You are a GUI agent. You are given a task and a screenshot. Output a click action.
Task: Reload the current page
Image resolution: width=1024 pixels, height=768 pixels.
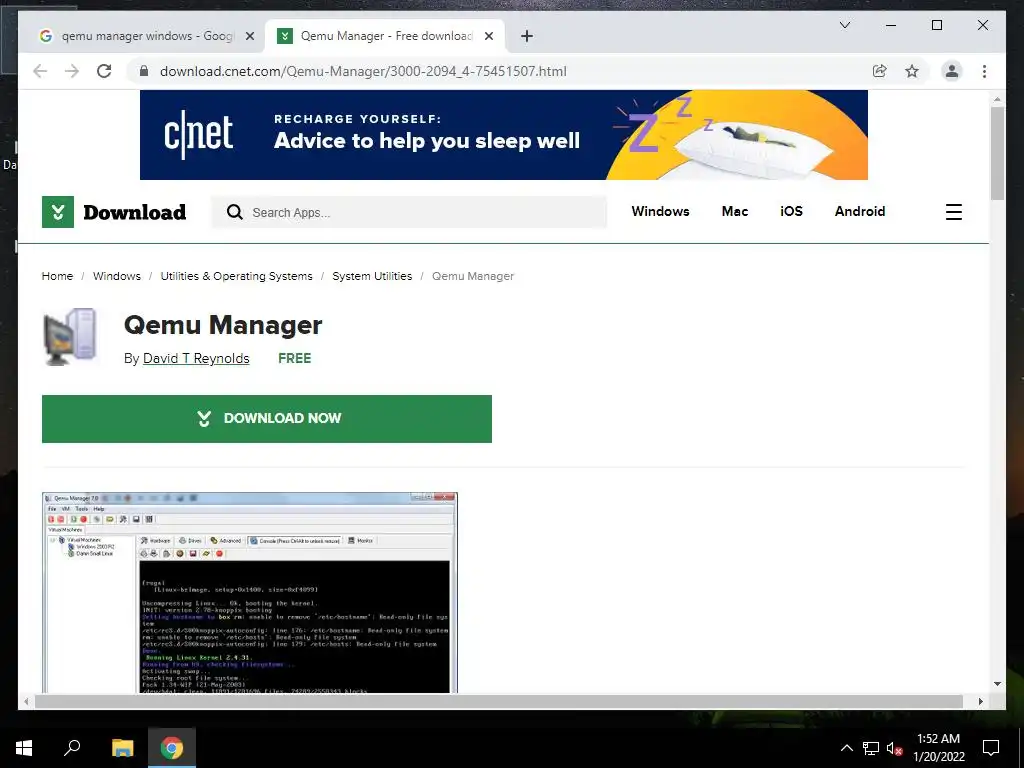pyautogui.click(x=104, y=71)
